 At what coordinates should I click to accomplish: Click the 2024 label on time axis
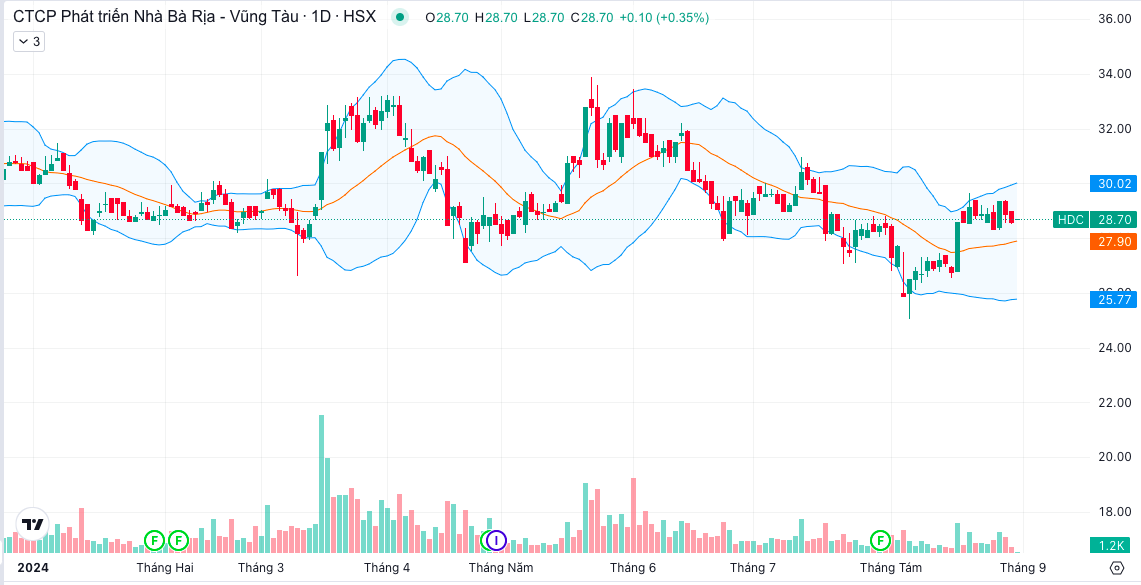pyautogui.click(x=33, y=568)
